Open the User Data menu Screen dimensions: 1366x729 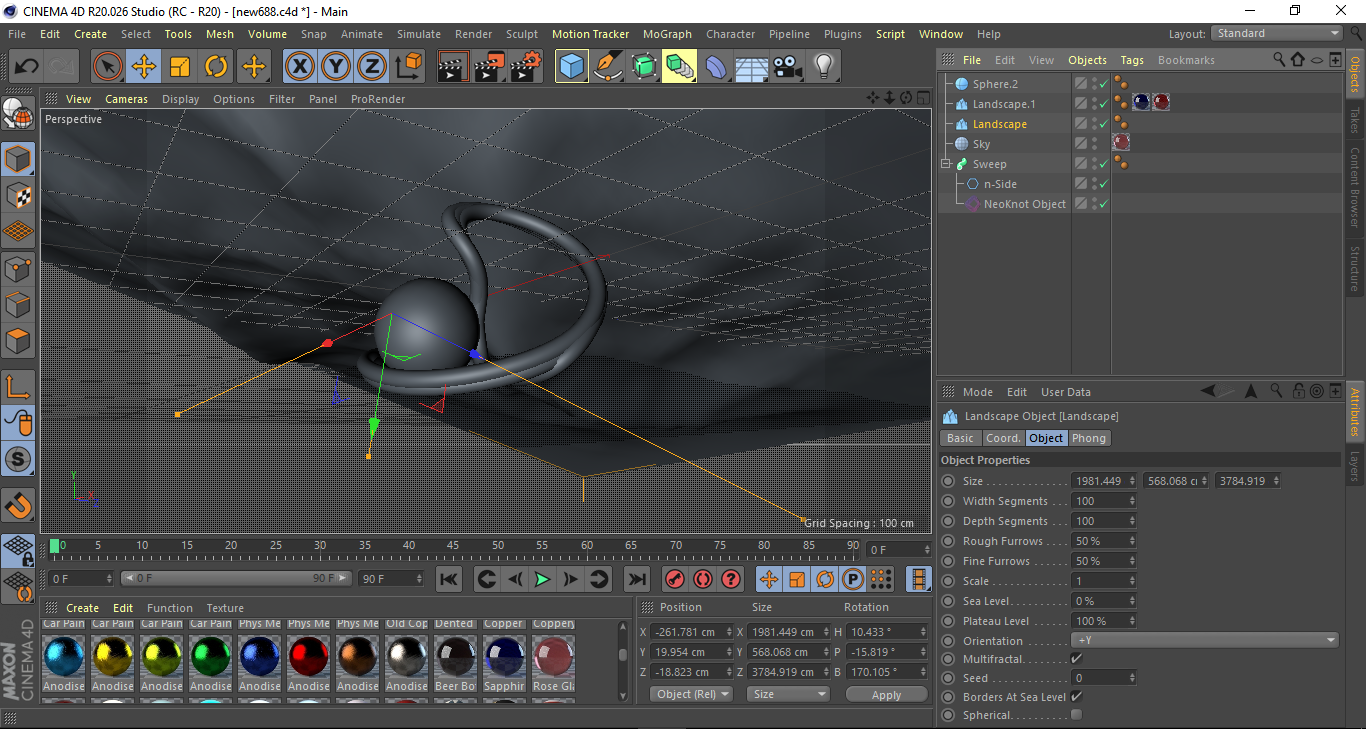coord(1066,392)
